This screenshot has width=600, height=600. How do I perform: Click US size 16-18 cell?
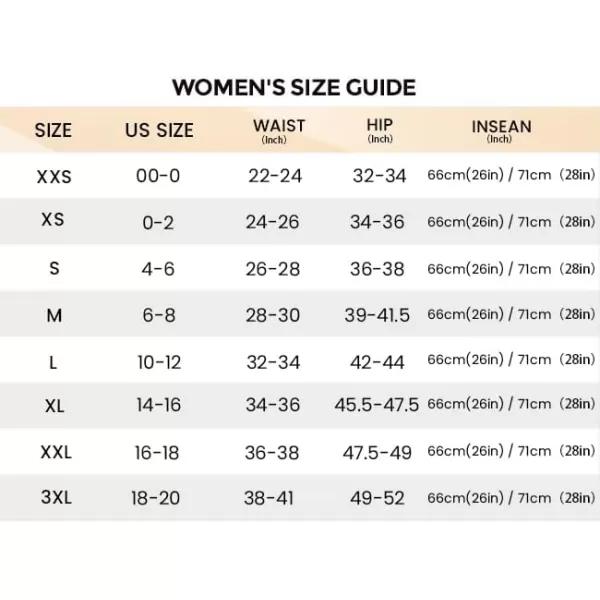coord(158,453)
